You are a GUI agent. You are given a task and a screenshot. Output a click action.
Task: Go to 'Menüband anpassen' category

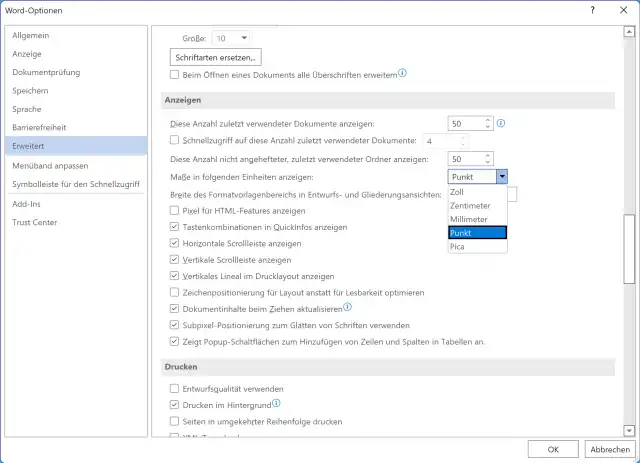pos(50,166)
